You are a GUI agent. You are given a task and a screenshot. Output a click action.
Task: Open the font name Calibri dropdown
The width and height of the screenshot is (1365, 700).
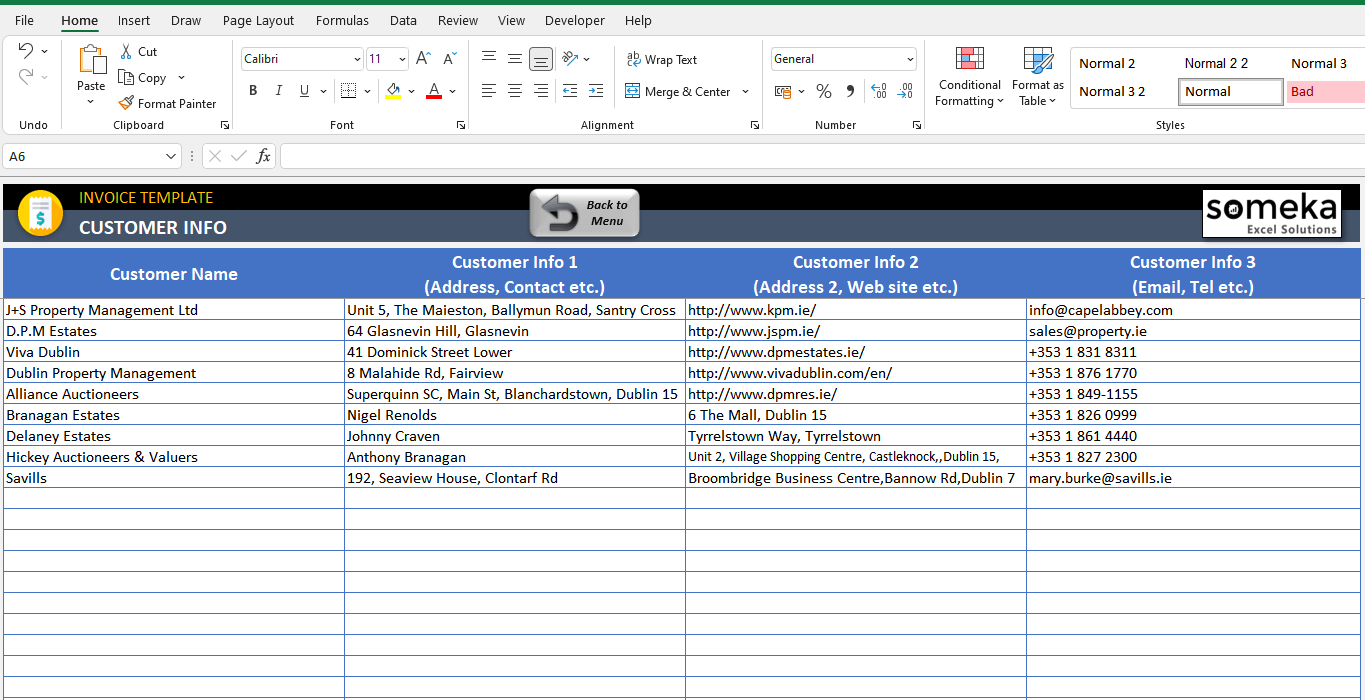357,59
